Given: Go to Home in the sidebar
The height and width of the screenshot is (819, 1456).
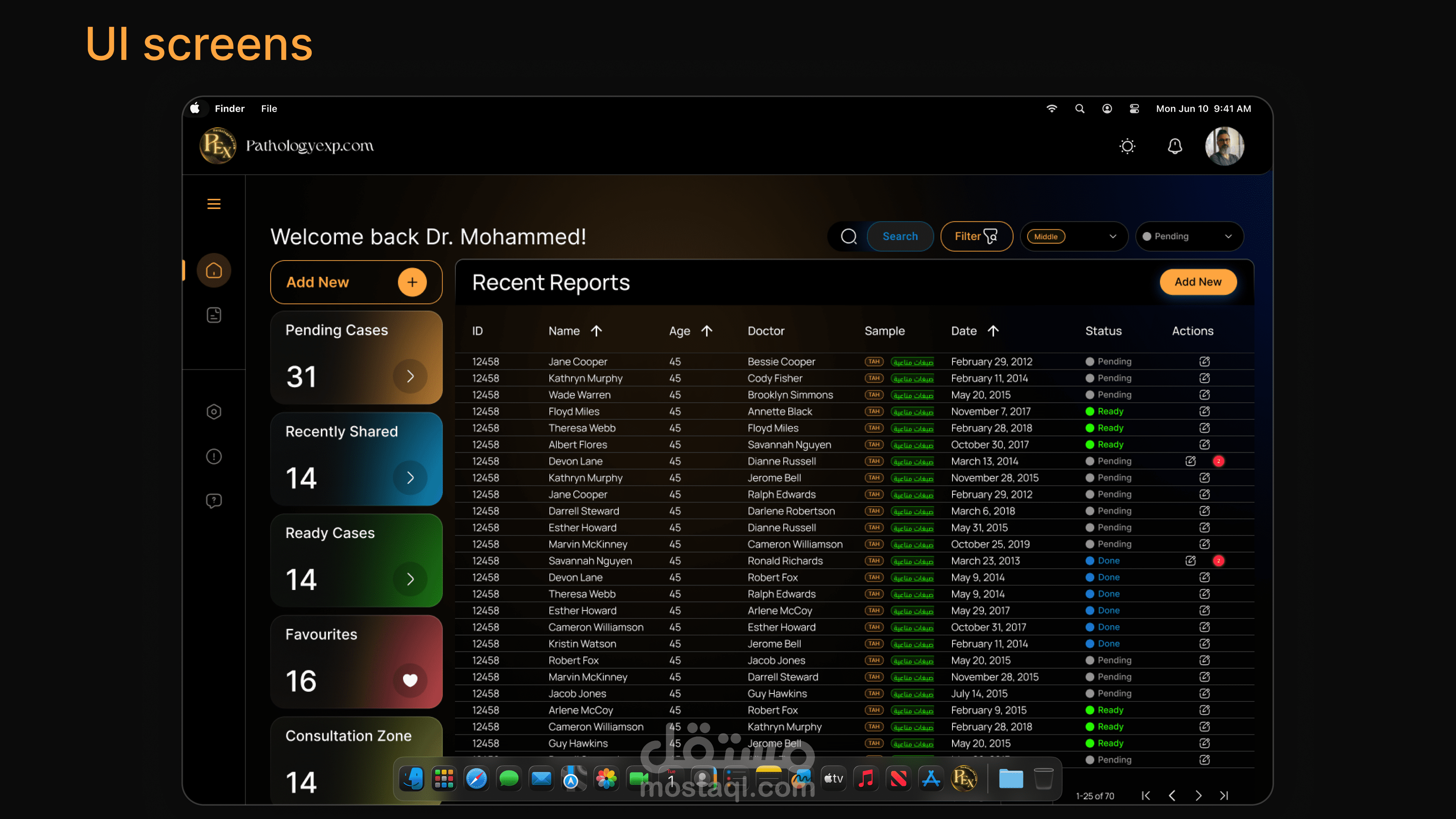Looking at the screenshot, I should (x=213, y=271).
